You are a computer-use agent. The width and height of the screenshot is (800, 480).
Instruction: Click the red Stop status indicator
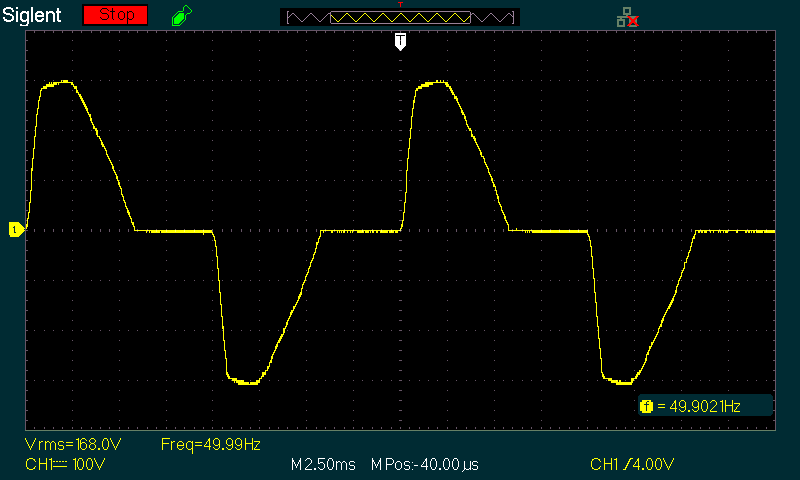coord(115,15)
